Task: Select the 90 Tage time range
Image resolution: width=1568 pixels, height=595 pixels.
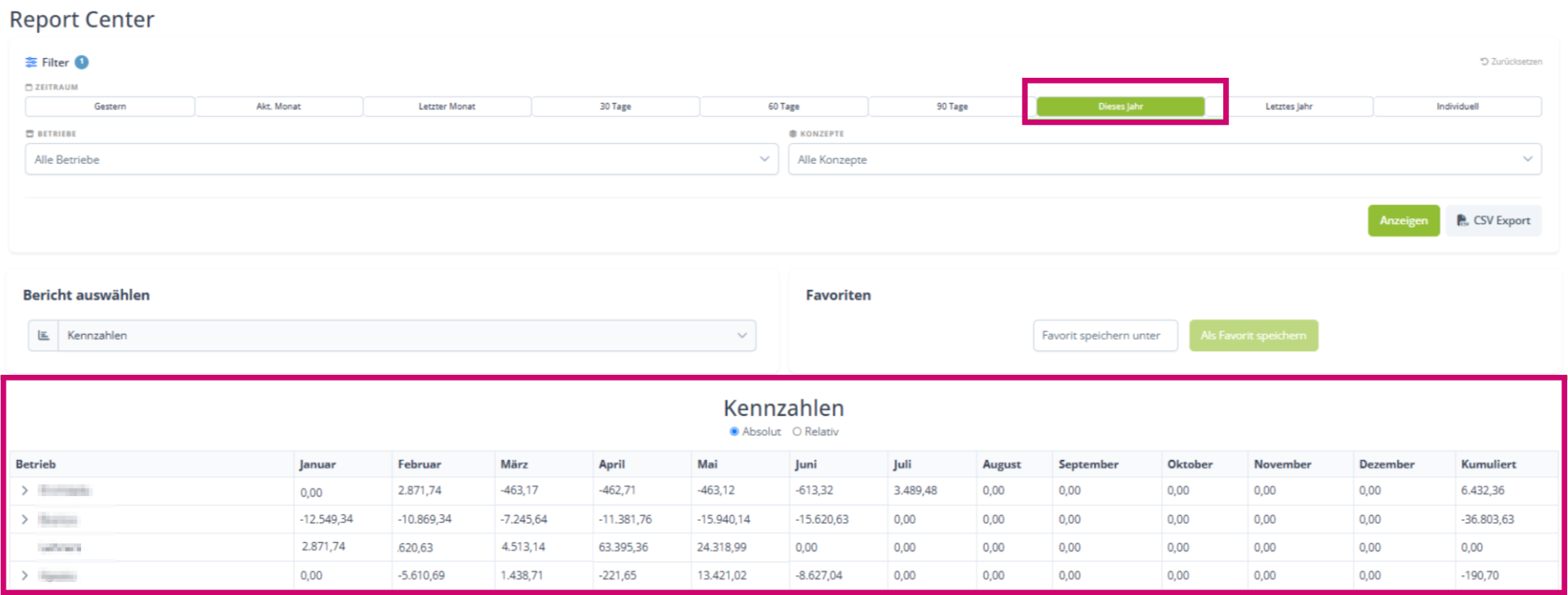Action: pos(952,106)
